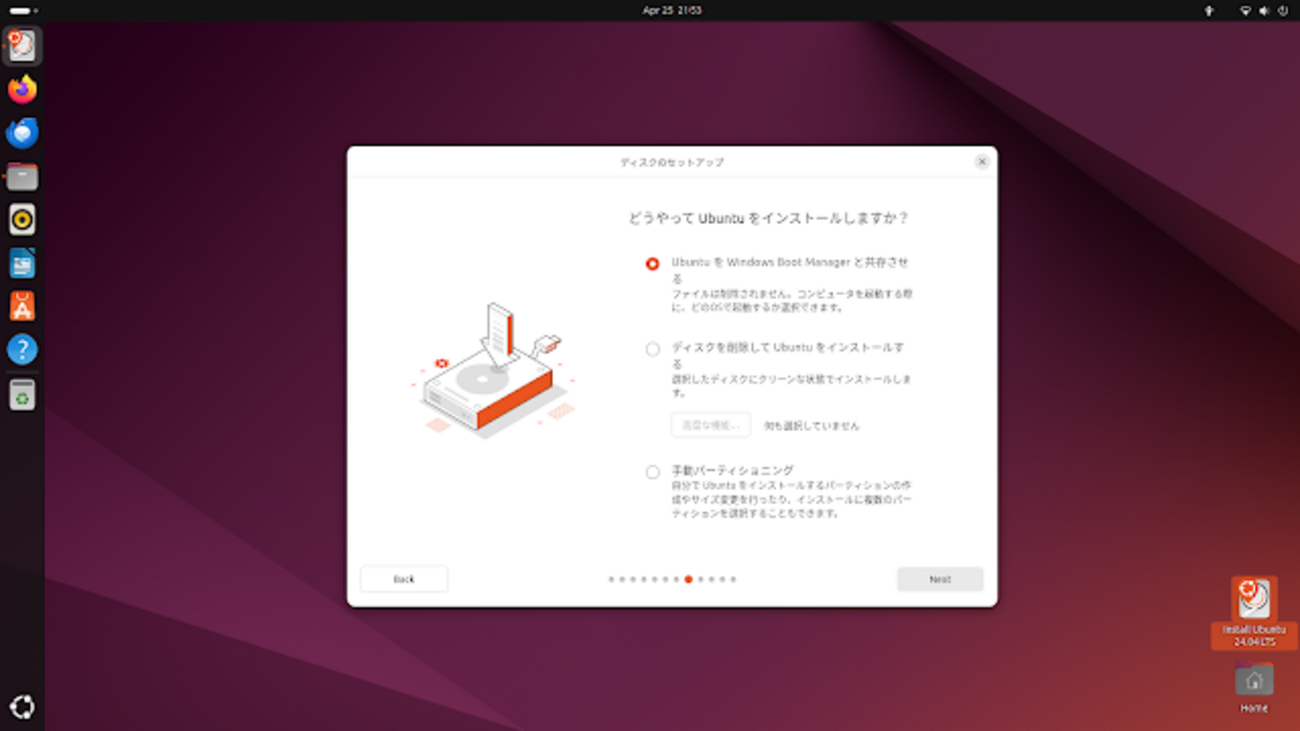Select the running Ubuntu installer dock icon

point(22,45)
